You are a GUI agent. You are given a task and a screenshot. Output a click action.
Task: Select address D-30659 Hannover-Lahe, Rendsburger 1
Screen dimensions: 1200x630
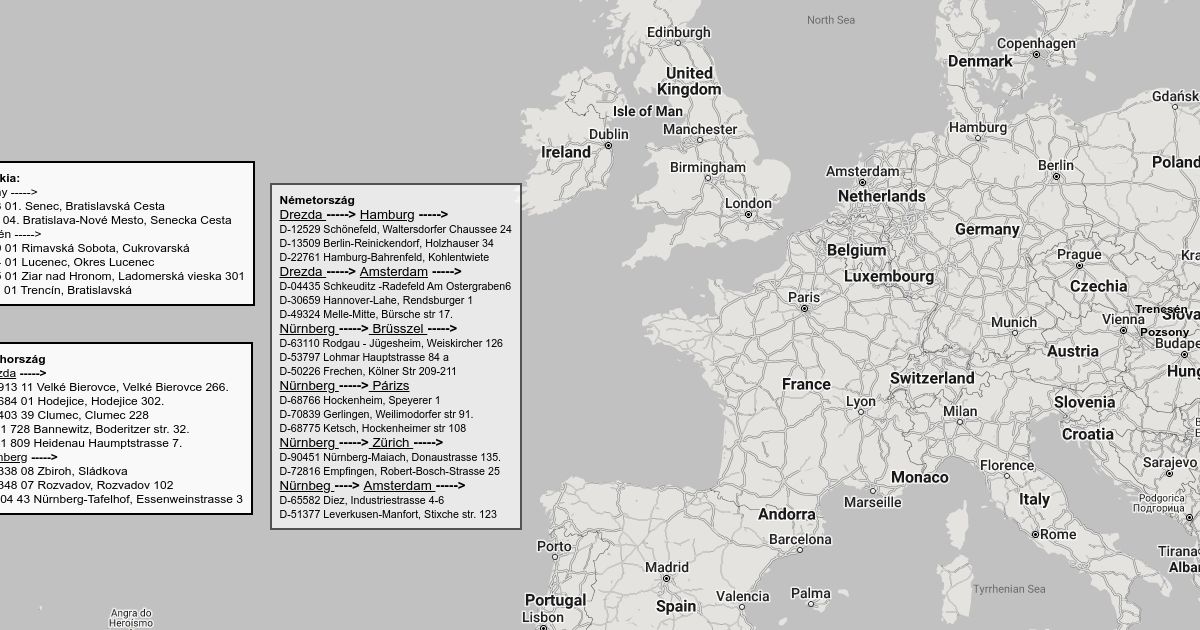tap(376, 300)
